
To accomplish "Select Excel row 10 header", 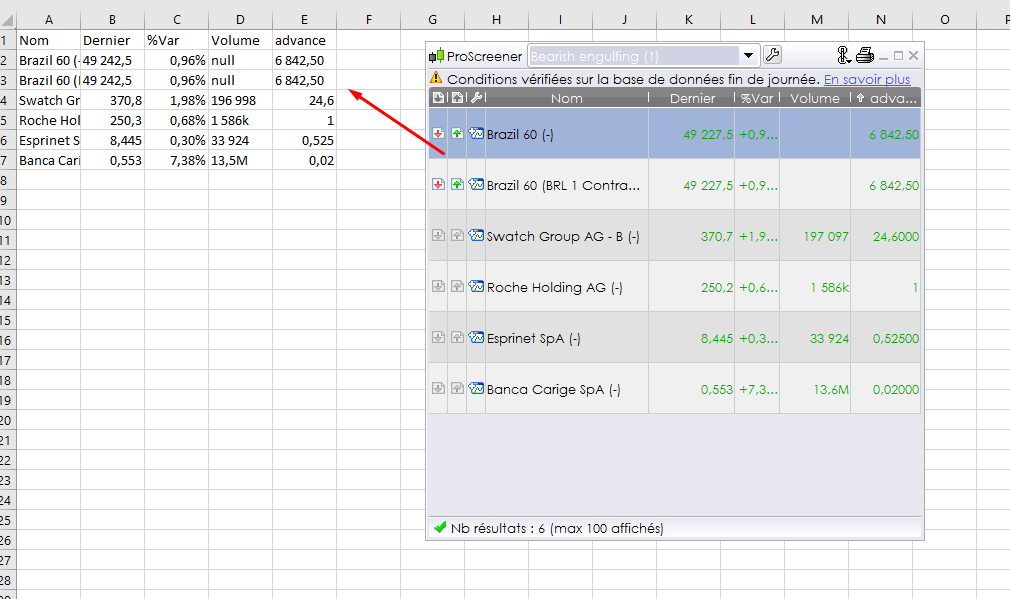I will point(6,220).
